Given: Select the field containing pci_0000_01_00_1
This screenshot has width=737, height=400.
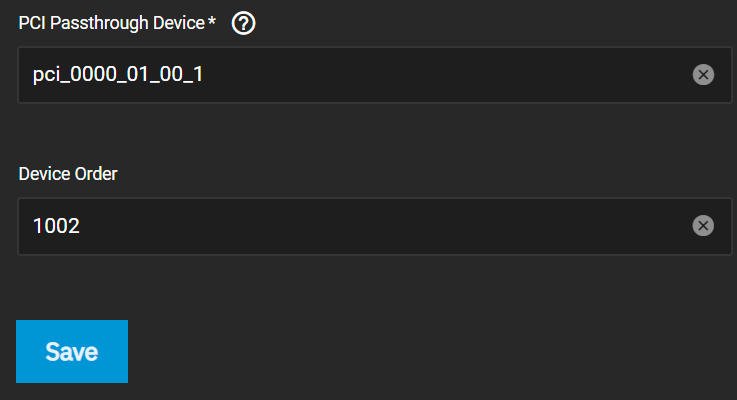Looking at the screenshot, I should click(375, 75).
